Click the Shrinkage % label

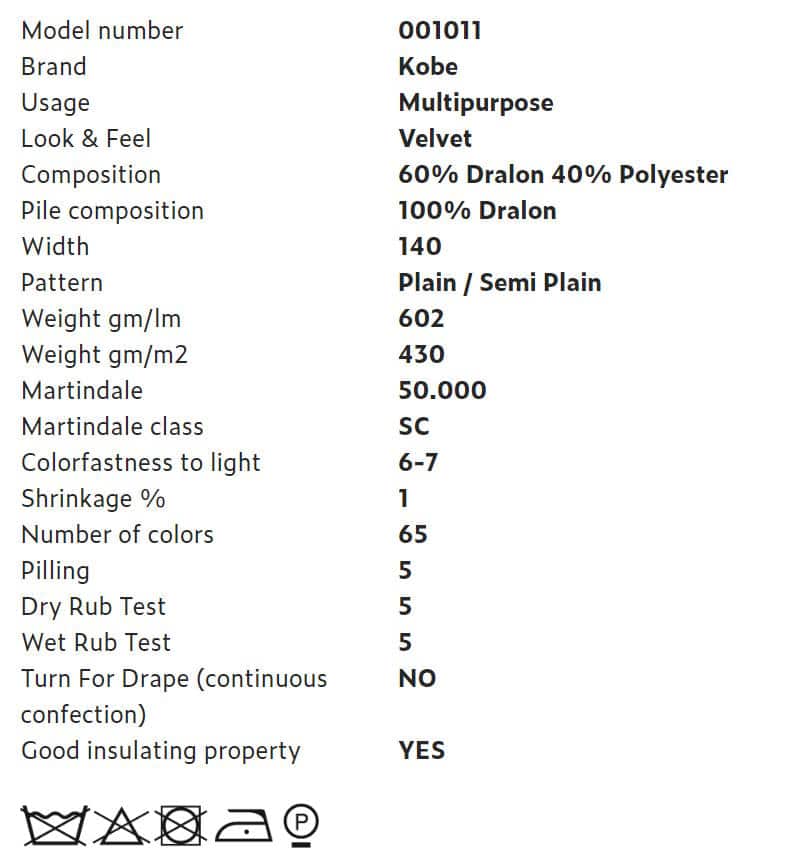[93, 499]
